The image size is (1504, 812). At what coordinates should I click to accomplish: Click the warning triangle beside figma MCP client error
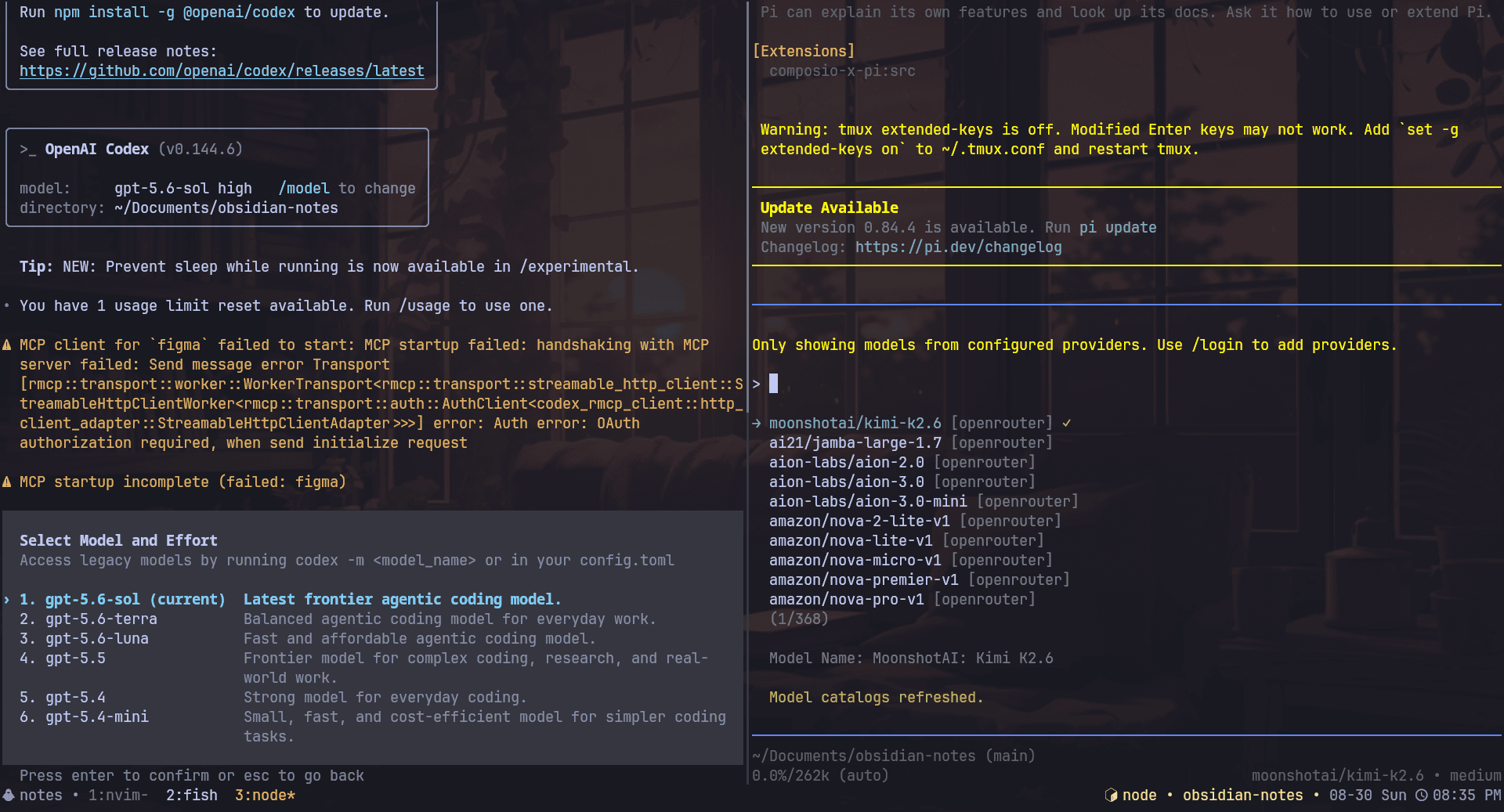pyautogui.click(x=7, y=345)
